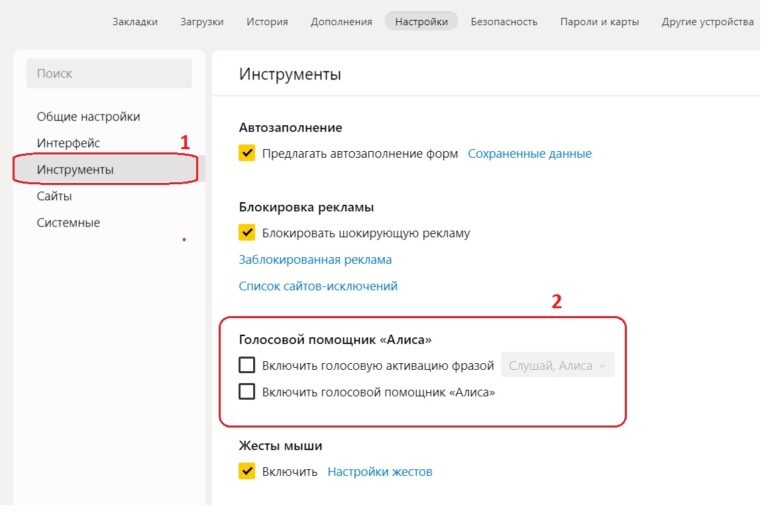Open the Пароли и карты tab
The image size is (768, 513).
point(599,21)
